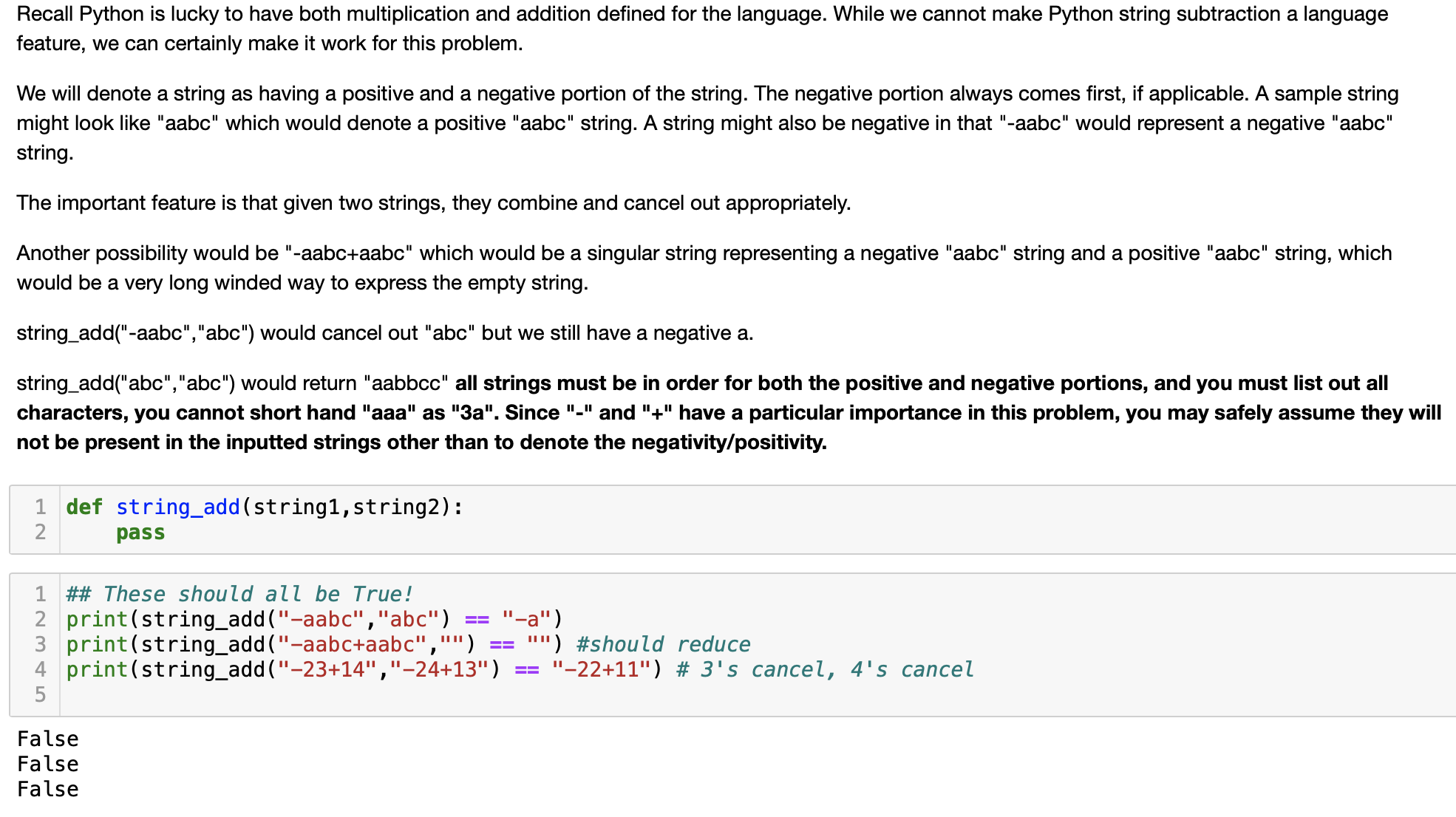Click the "-22+11" string literal
Screen dimensions: 1456x817
point(601,669)
